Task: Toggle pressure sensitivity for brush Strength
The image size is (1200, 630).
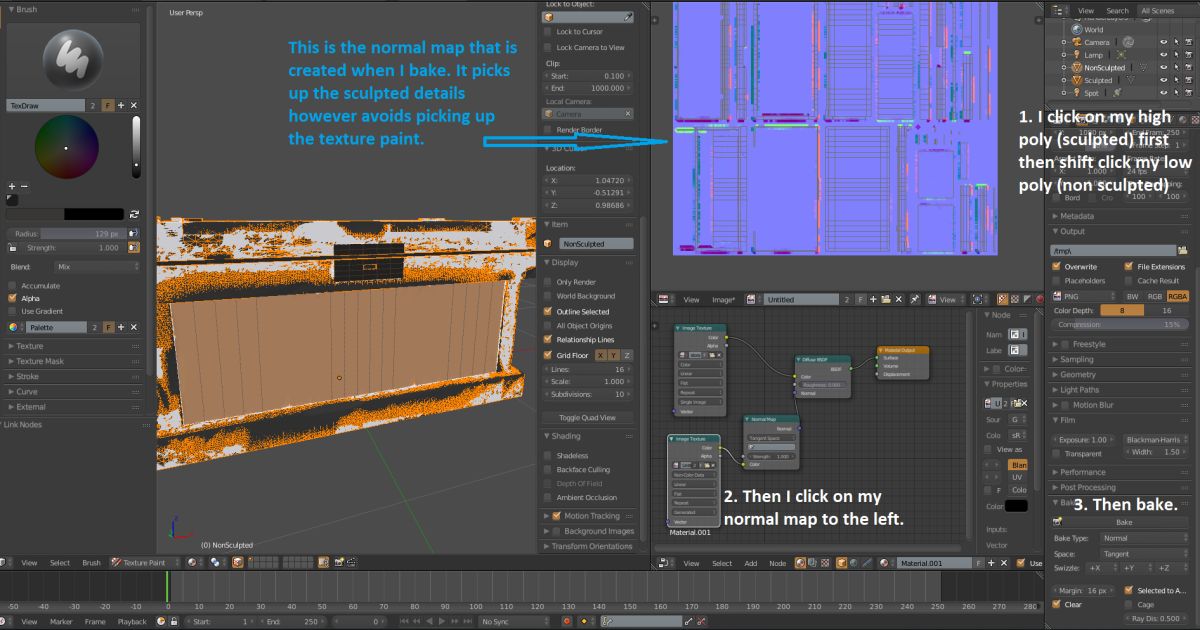Action: [x=134, y=247]
